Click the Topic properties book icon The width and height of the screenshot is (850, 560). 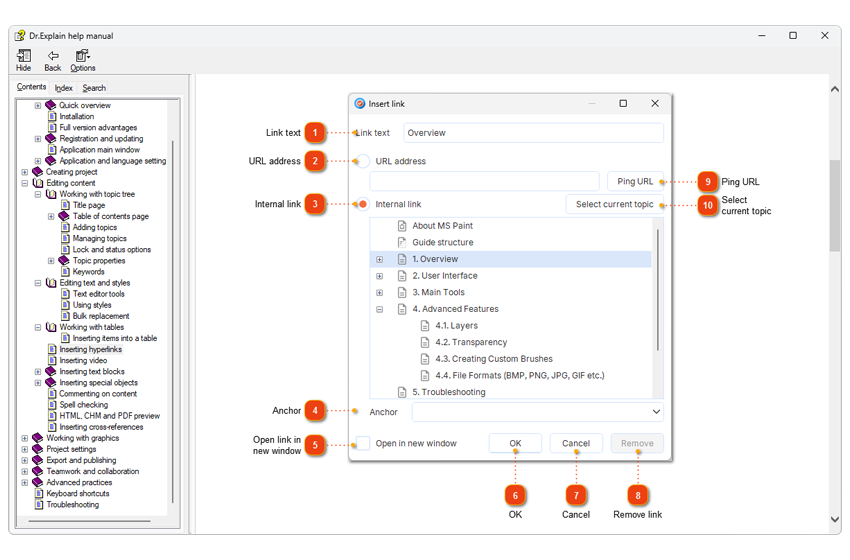coord(64,260)
